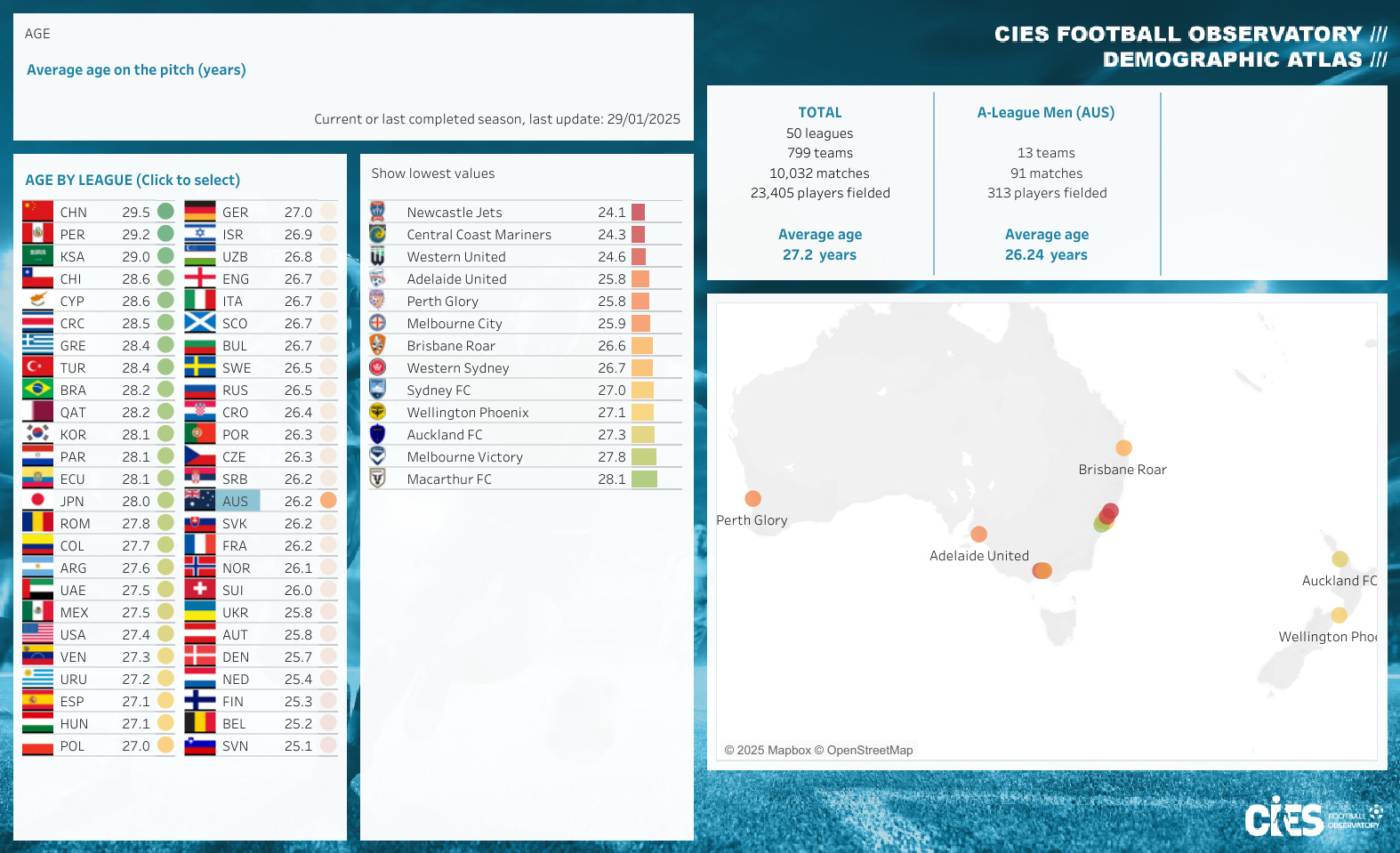Click the POL yellow age dot
The height and width of the screenshot is (853, 1400).
coord(165,744)
